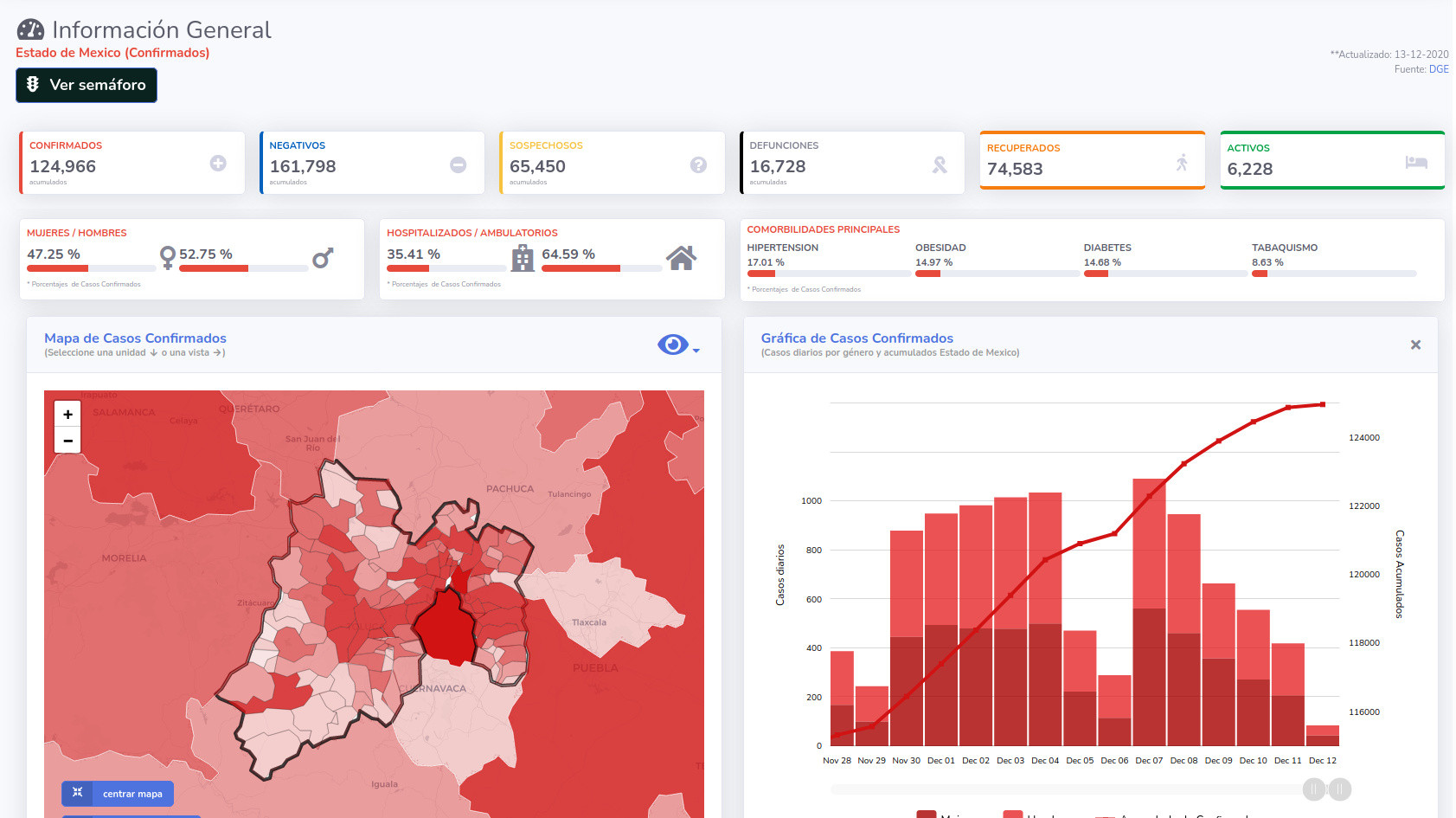
Task: Click the centrar mapa button
Action: coord(118,794)
